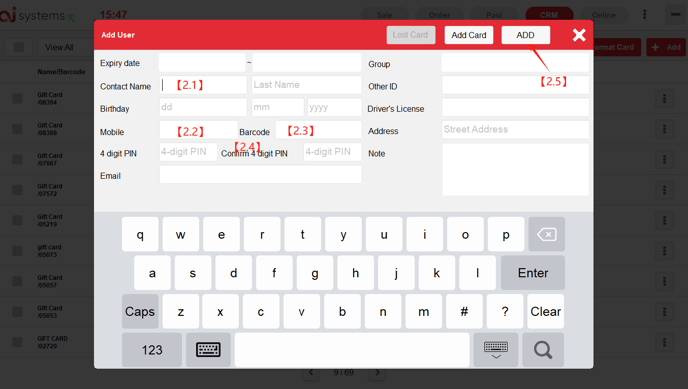This screenshot has height=389, width=688.
Task: Tap the q key on keyboard
Action: pyautogui.click(x=140, y=234)
